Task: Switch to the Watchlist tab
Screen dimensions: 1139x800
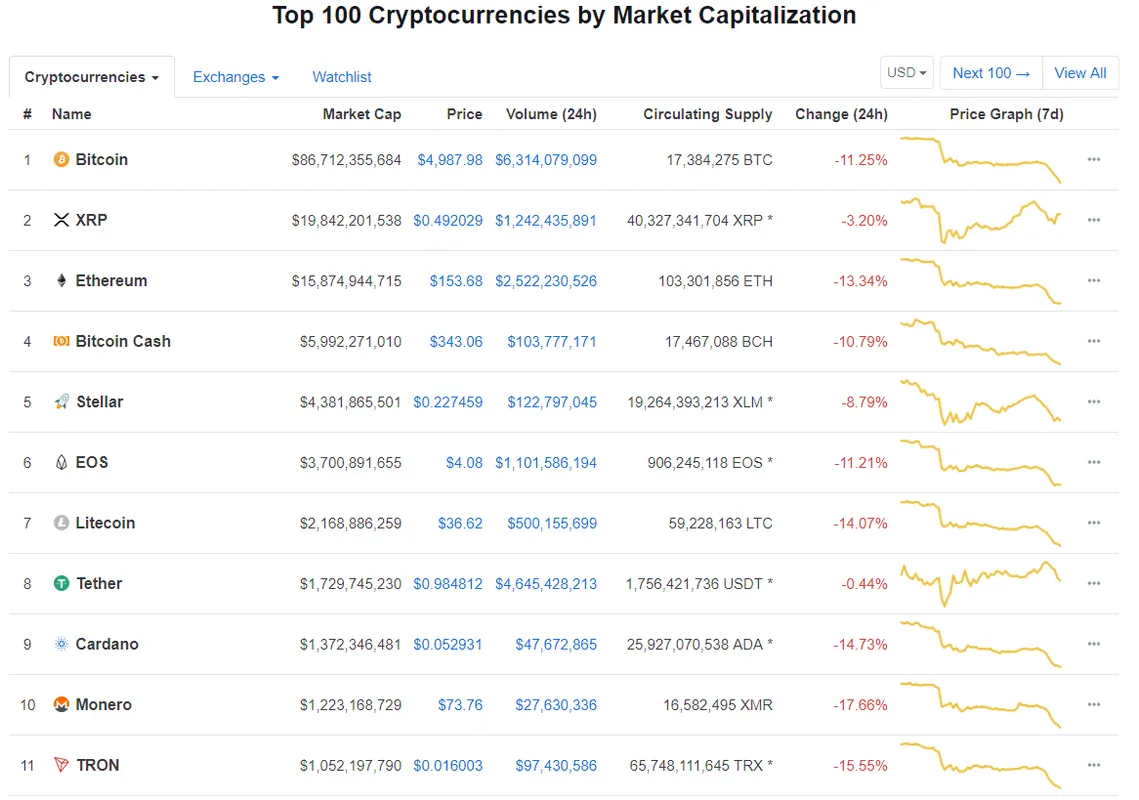Action: (342, 77)
